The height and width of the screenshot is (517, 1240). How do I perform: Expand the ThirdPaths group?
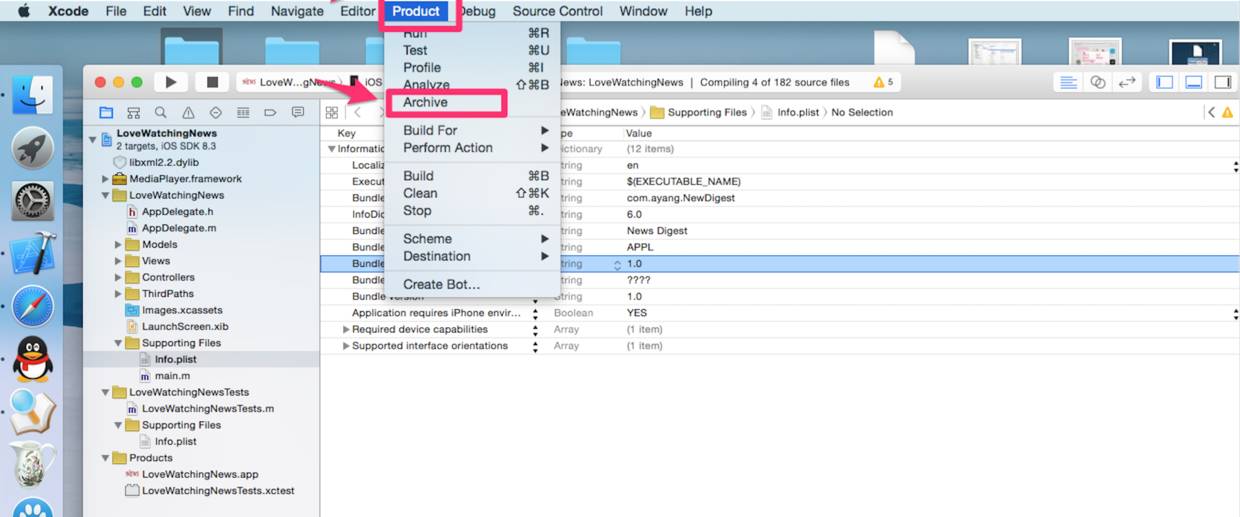coord(118,294)
